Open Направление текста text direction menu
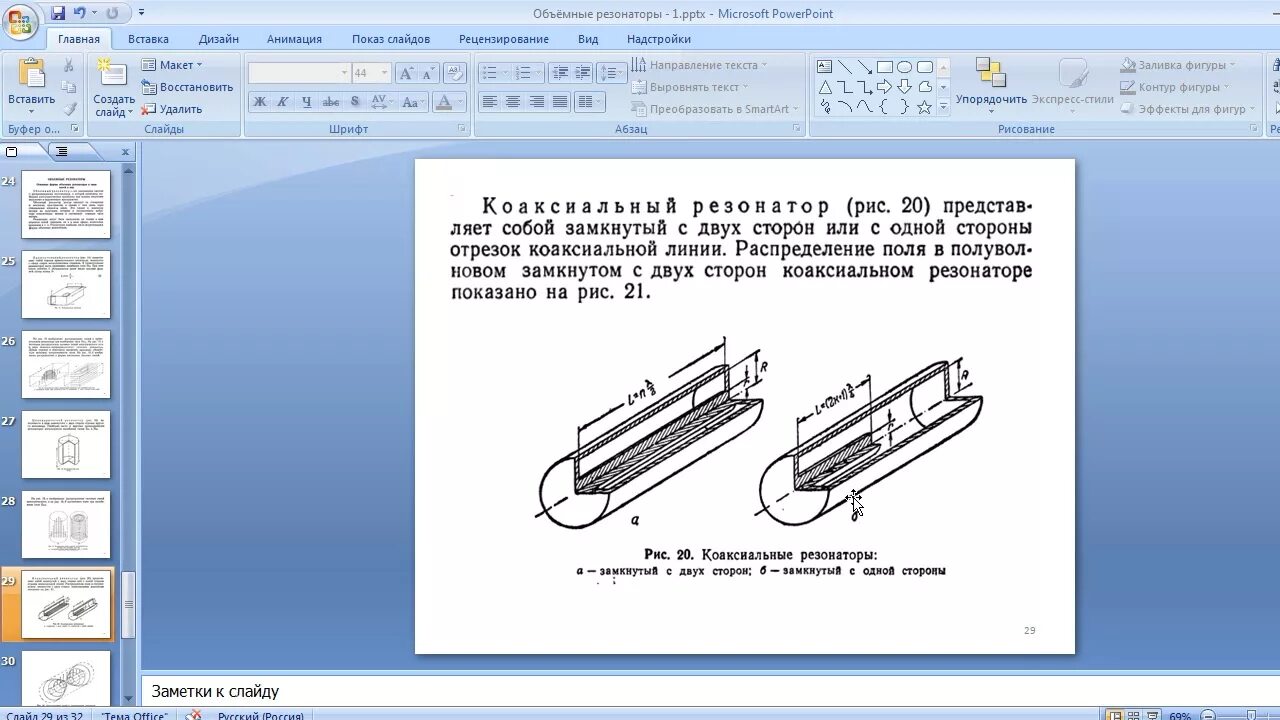This screenshot has height=720, width=1280. click(699, 65)
